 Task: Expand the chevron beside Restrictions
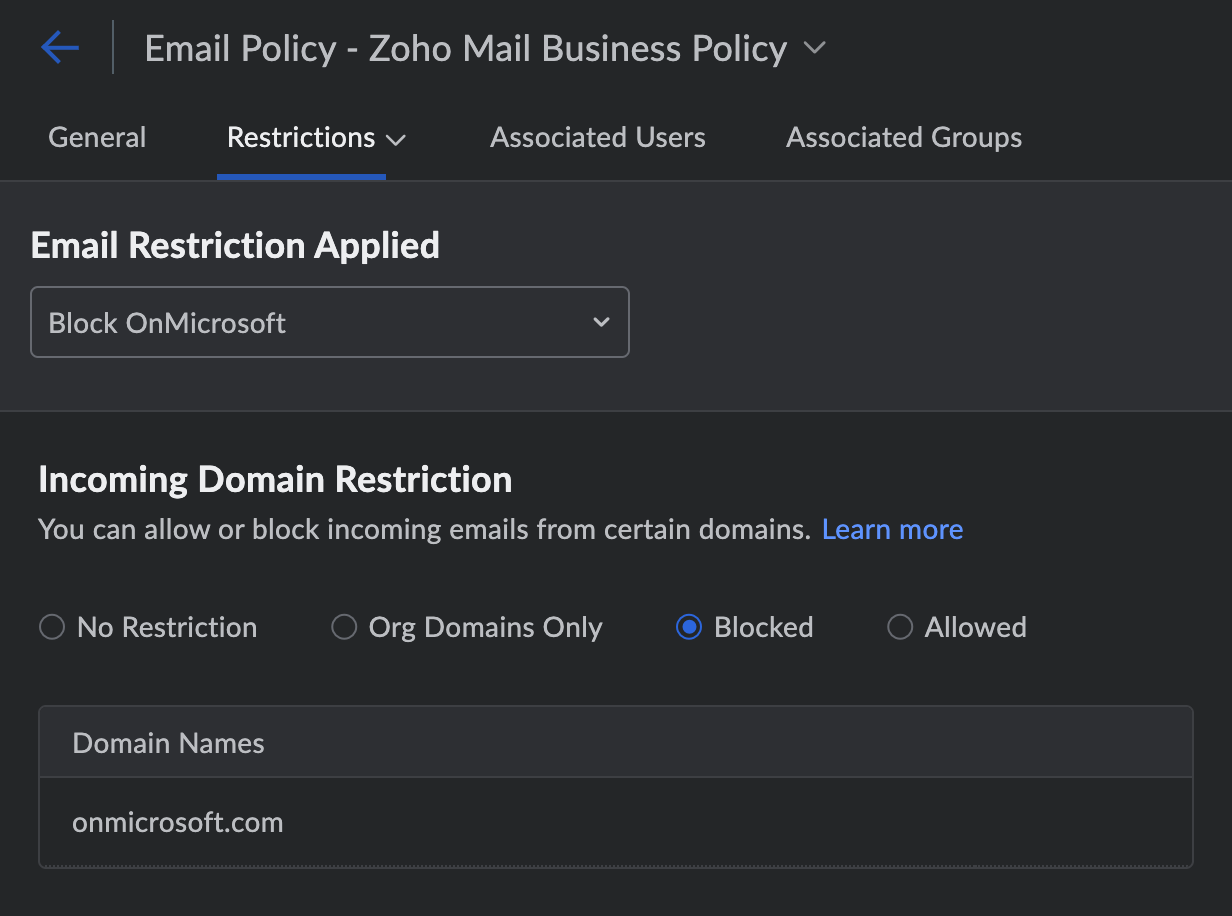pos(396,140)
